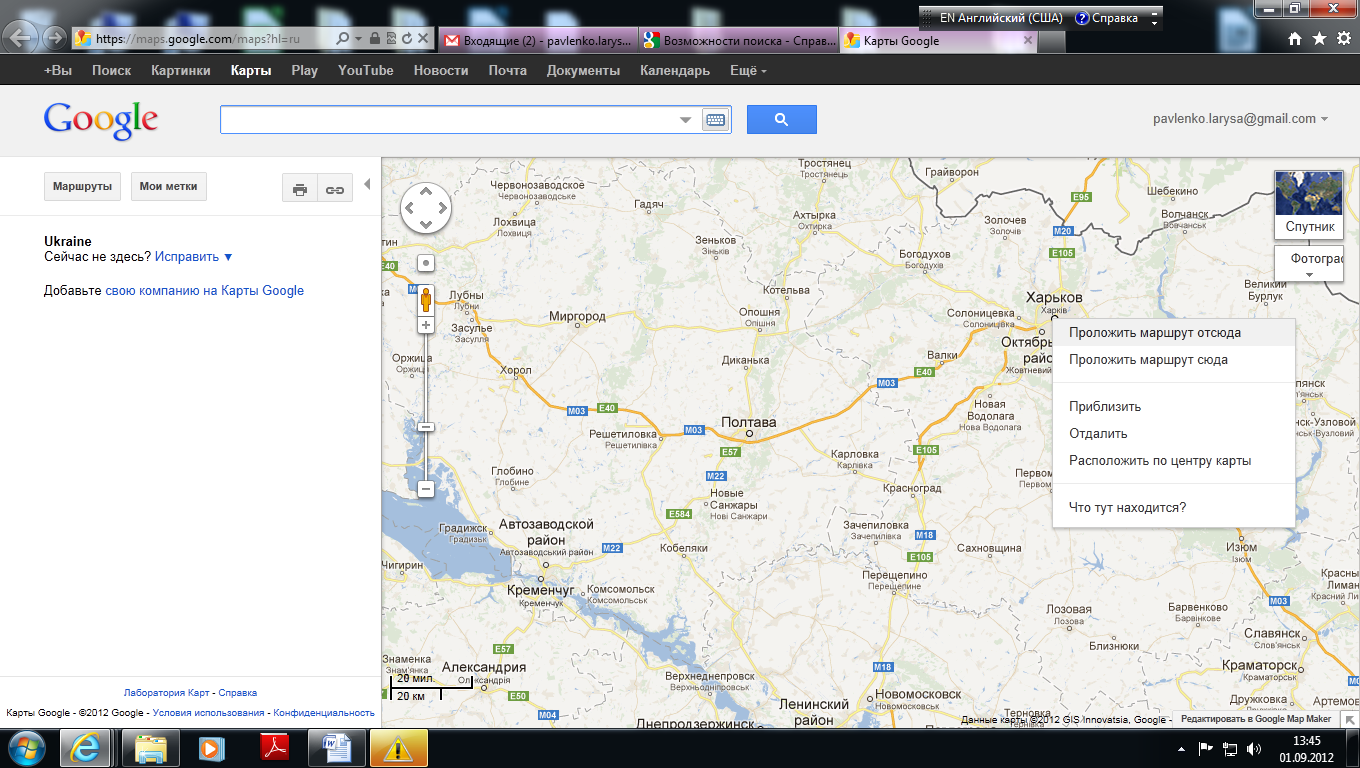This screenshot has height=768, width=1360.
Task: Click the orange Street View pegman
Action: click(x=426, y=299)
